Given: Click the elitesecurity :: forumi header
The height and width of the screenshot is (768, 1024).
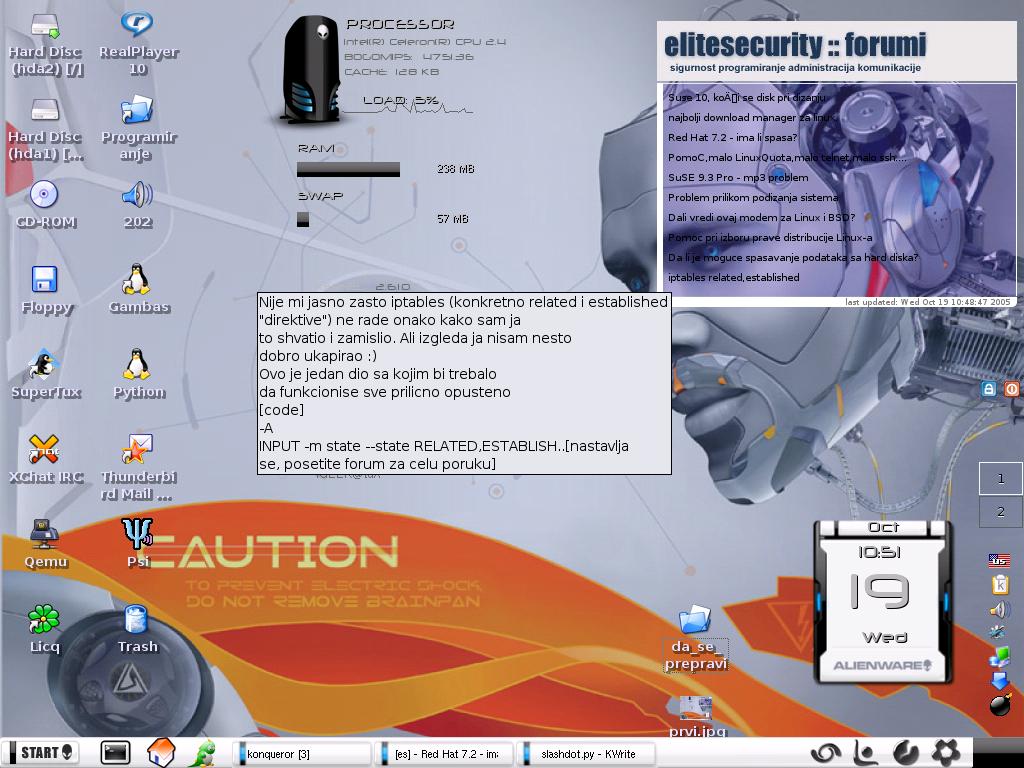Looking at the screenshot, I should tap(795, 45).
